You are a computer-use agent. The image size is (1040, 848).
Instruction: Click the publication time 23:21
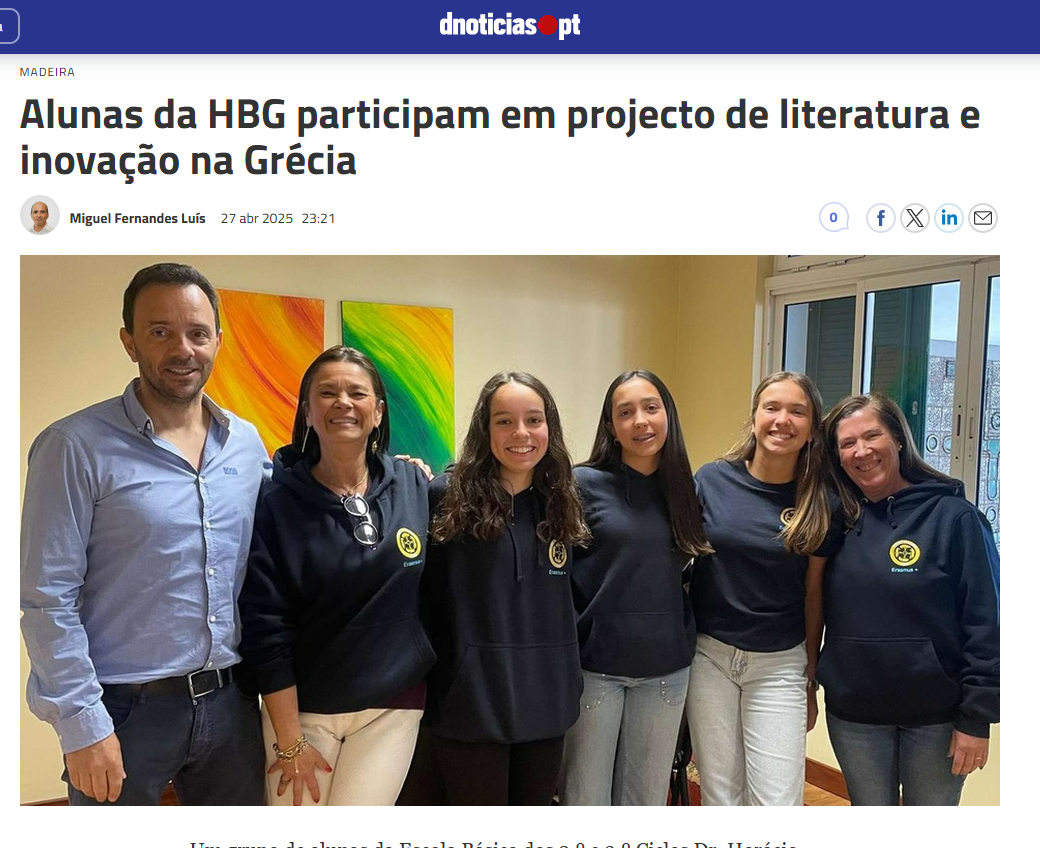point(318,219)
